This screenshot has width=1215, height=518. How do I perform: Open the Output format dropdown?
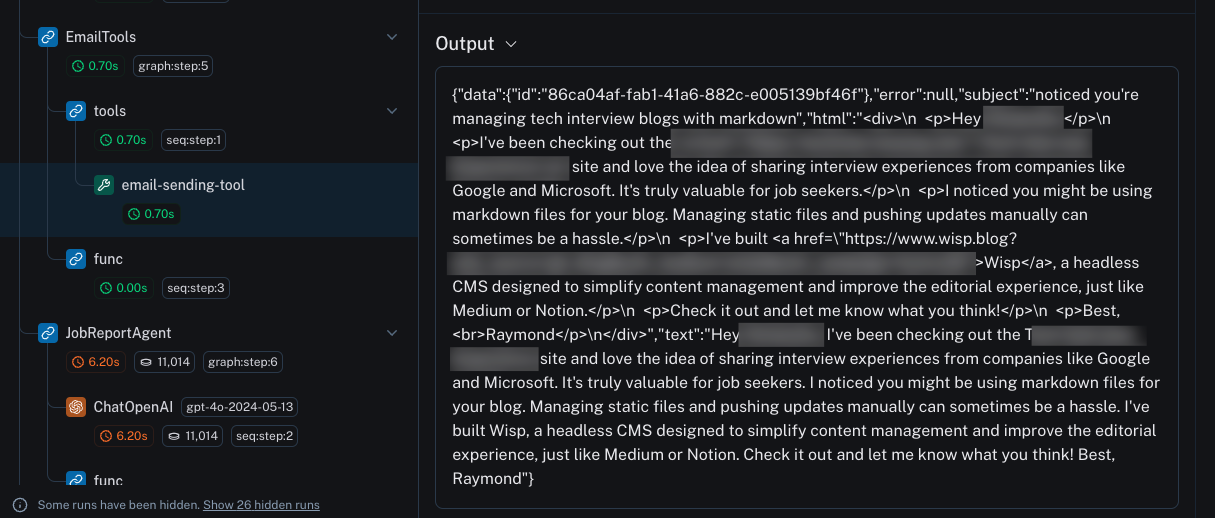click(511, 44)
